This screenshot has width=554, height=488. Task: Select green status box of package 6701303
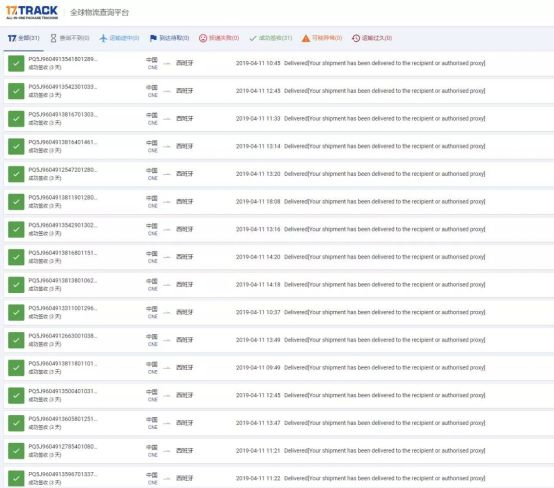tap(16, 119)
